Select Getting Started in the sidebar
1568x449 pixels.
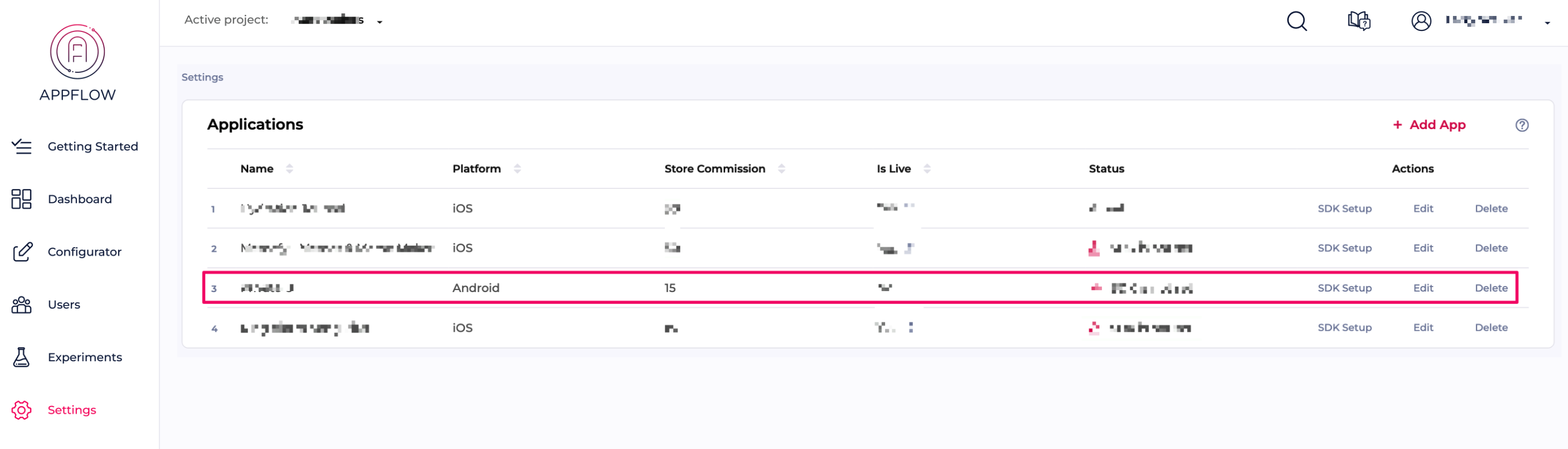tap(23, 146)
